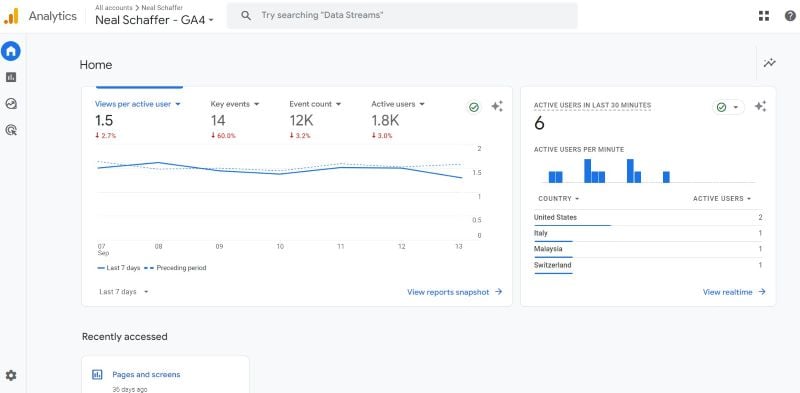Image resolution: width=800 pixels, height=393 pixels.
Task: Click Recently accessed heading
Action: click(124, 337)
